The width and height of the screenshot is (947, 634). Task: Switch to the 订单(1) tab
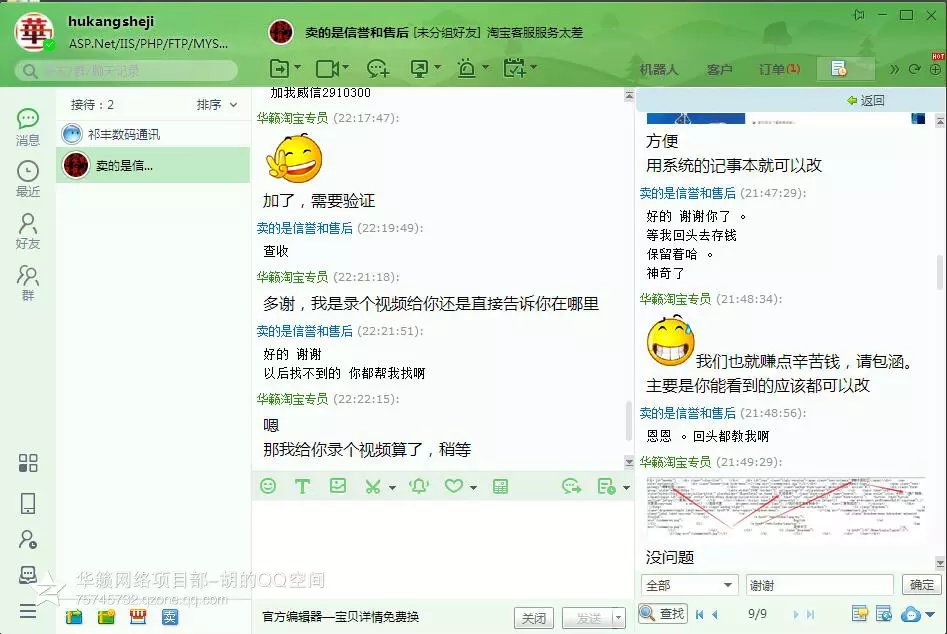(780, 69)
